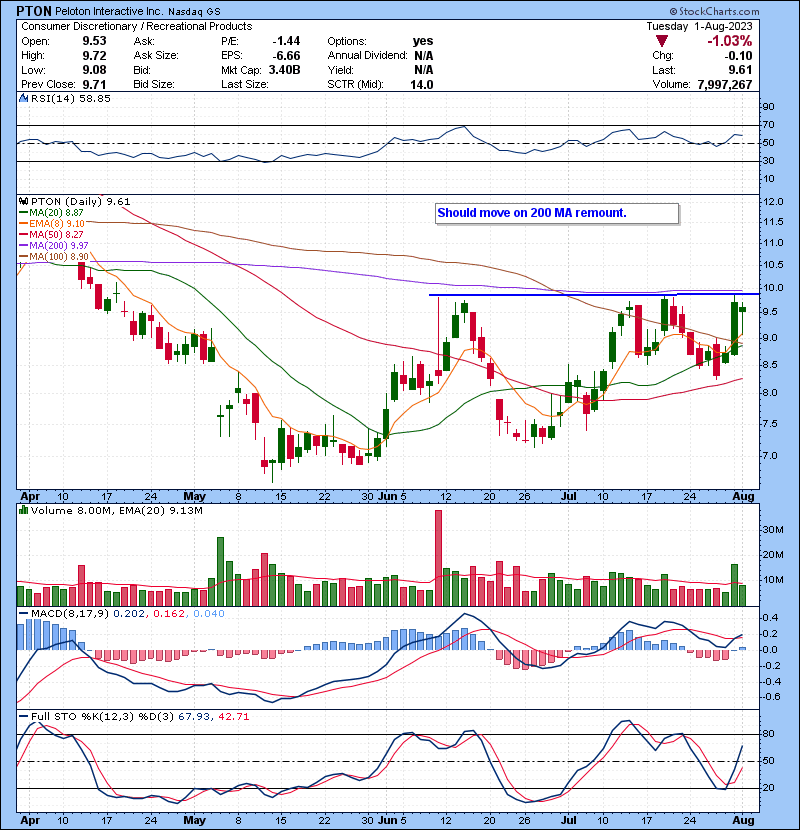Click the RSI indicator icon
Image resolution: width=800 pixels, height=830 pixels.
click(x=23, y=98)
